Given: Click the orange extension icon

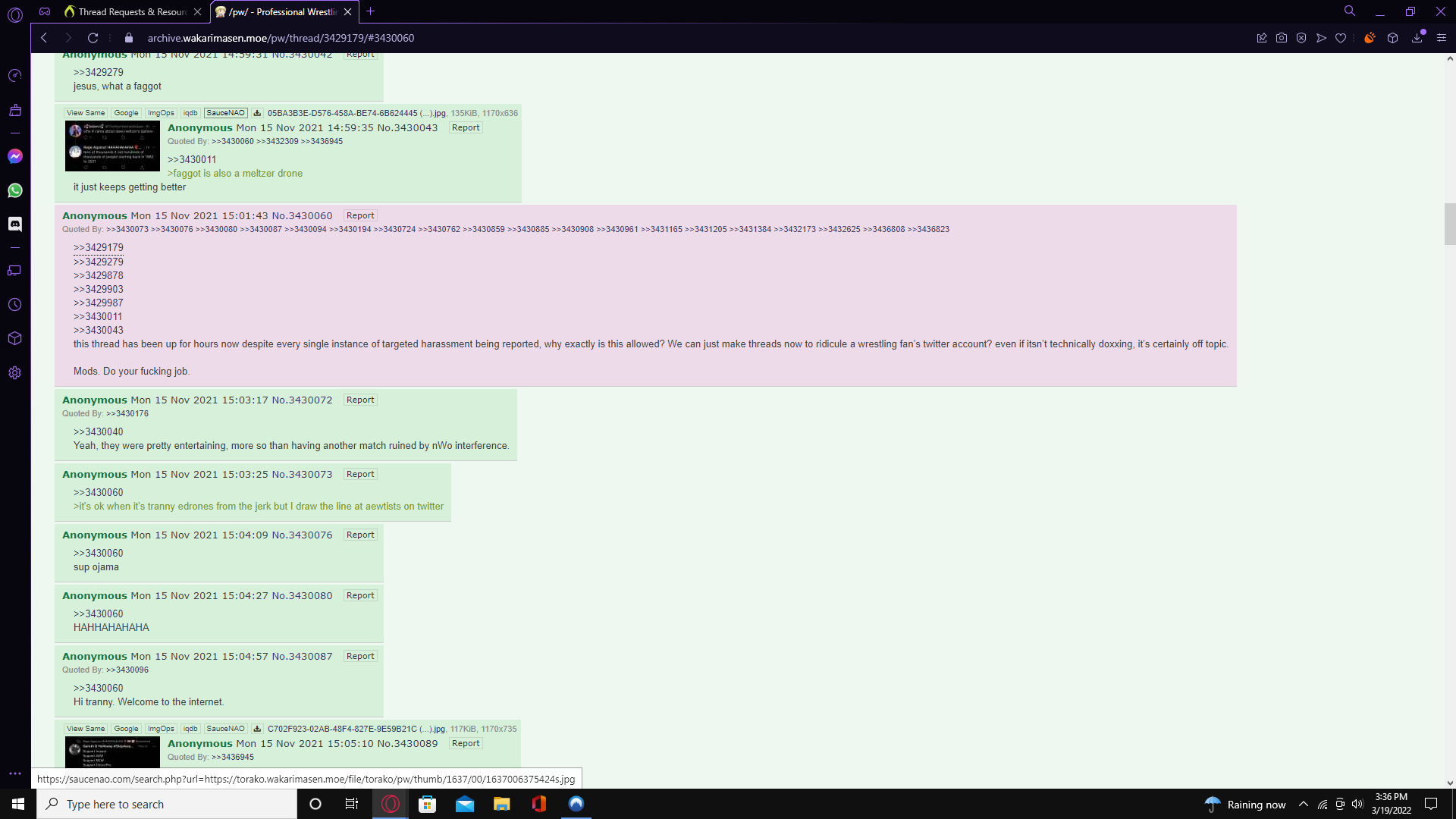Looking at the screenshot, I should 1370,38.
